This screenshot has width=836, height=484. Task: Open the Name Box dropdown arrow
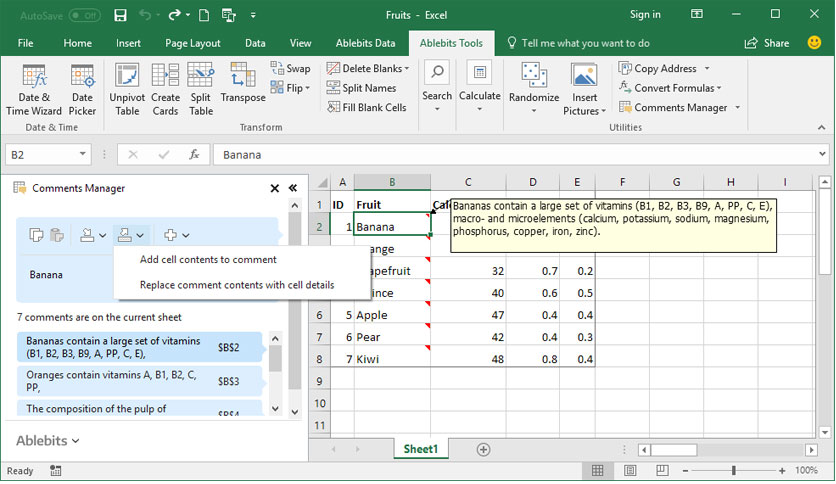[x=83, y=154]
